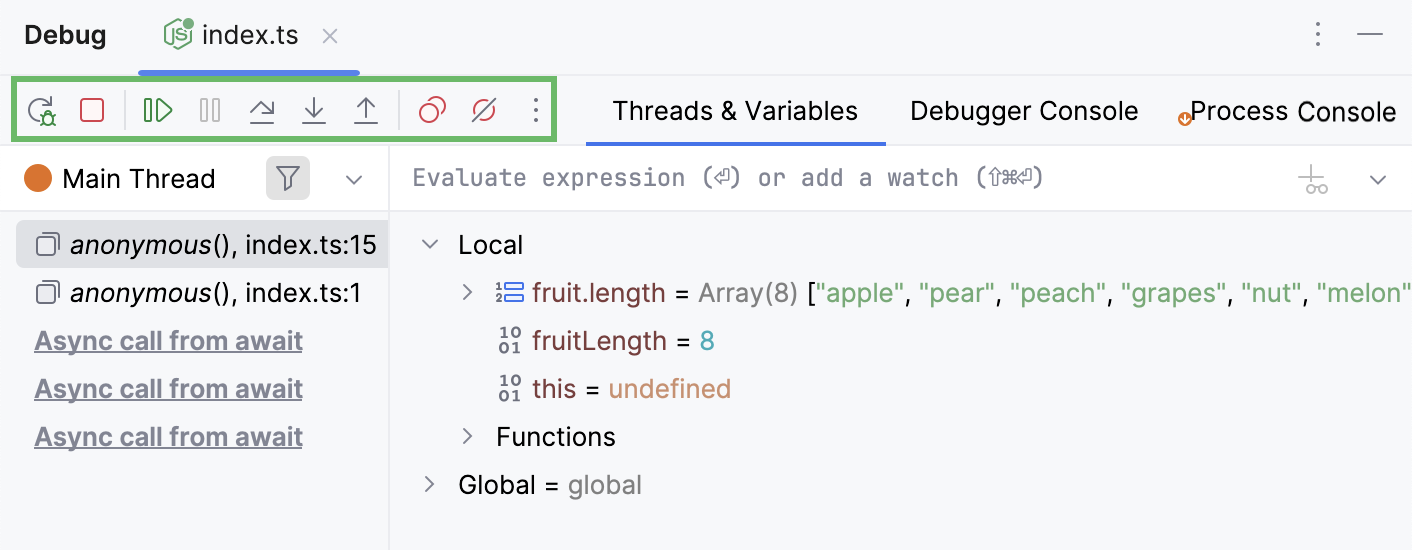
Task: Toggle the frames filter button
Action: 288,179
